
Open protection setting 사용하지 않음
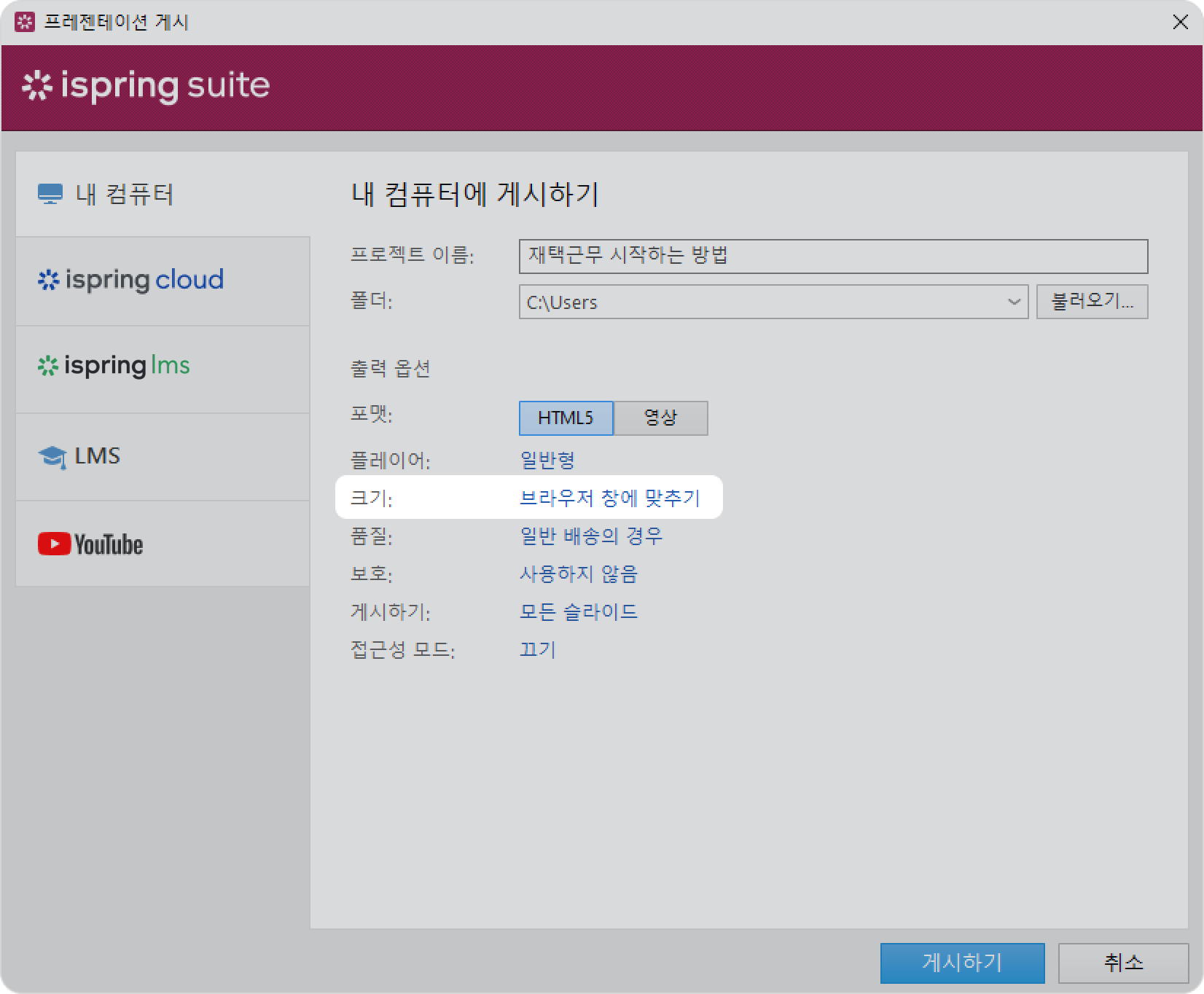tap(579, 574)
